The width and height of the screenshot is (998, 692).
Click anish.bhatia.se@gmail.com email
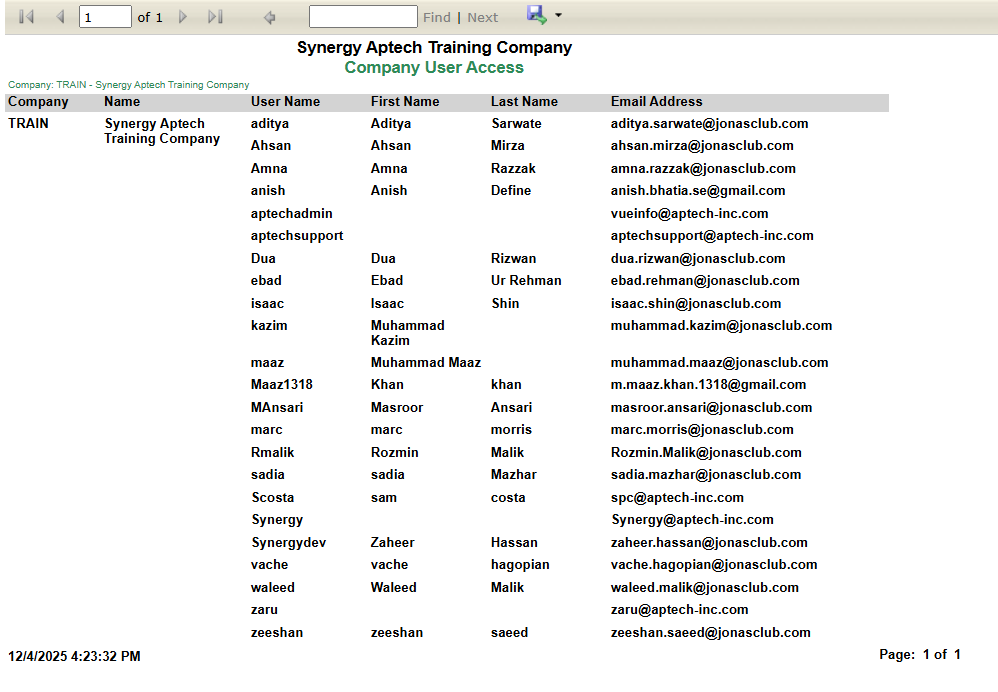(698, 191)
